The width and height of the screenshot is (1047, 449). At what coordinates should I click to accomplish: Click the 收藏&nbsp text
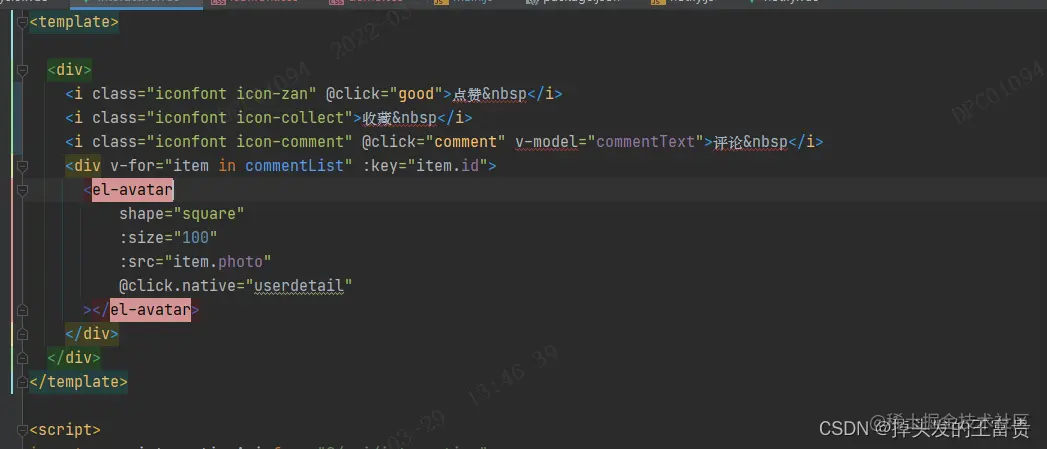[399, 118]
